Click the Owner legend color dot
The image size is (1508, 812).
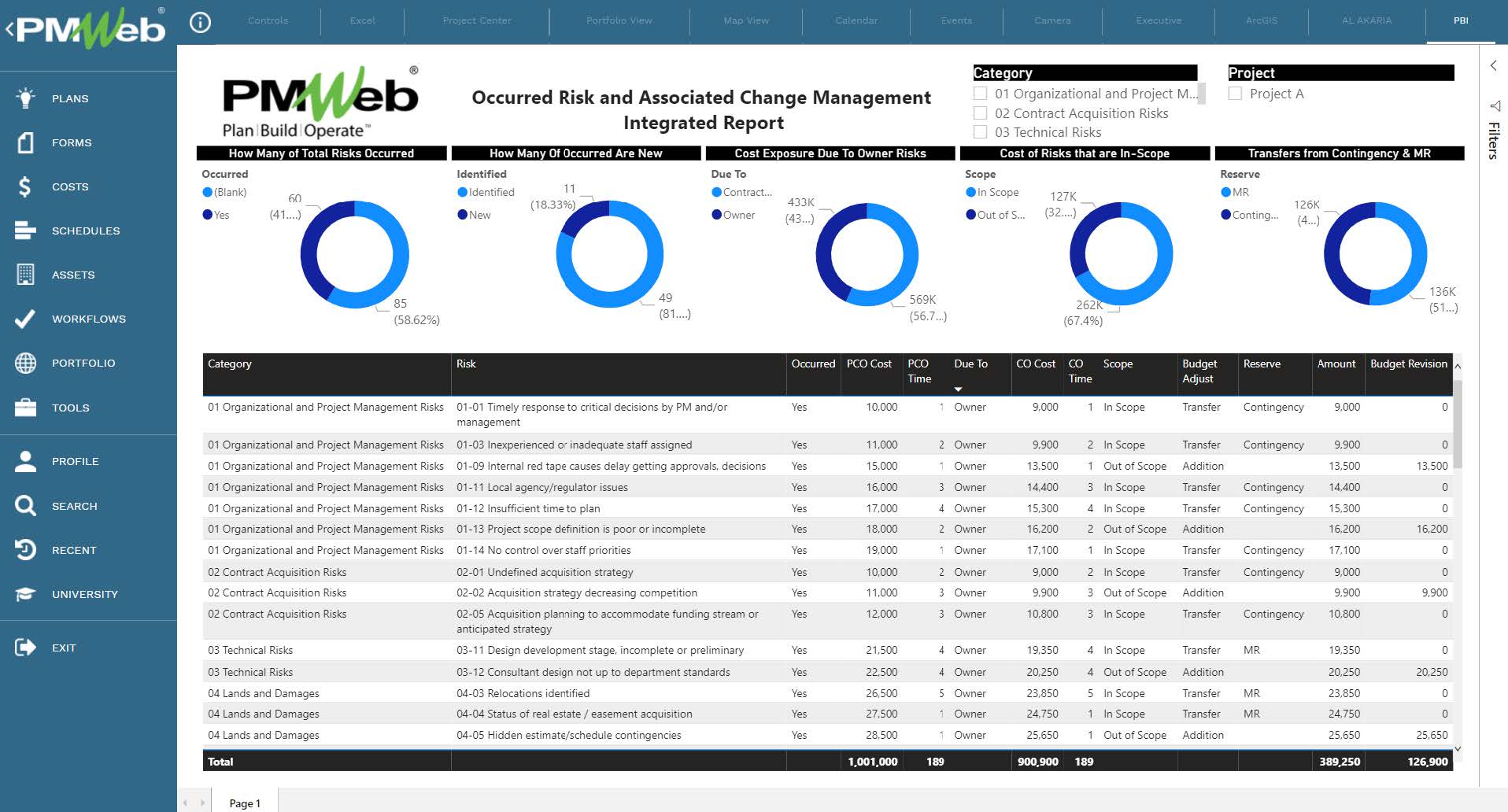coord(717,215)
